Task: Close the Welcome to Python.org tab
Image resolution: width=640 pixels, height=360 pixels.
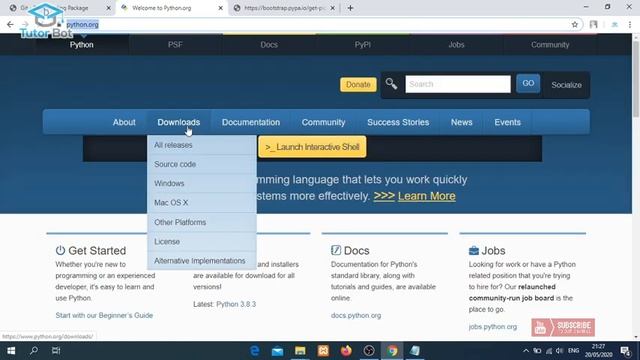Action: [220, 8]
